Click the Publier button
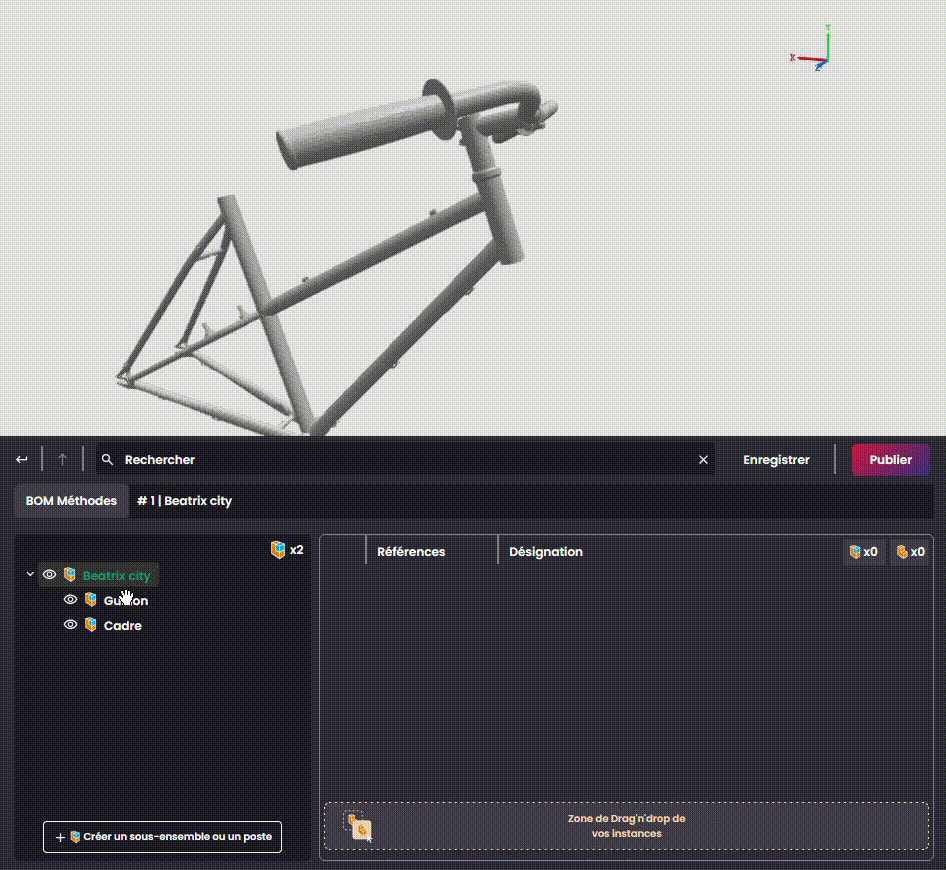 (890, 460)
